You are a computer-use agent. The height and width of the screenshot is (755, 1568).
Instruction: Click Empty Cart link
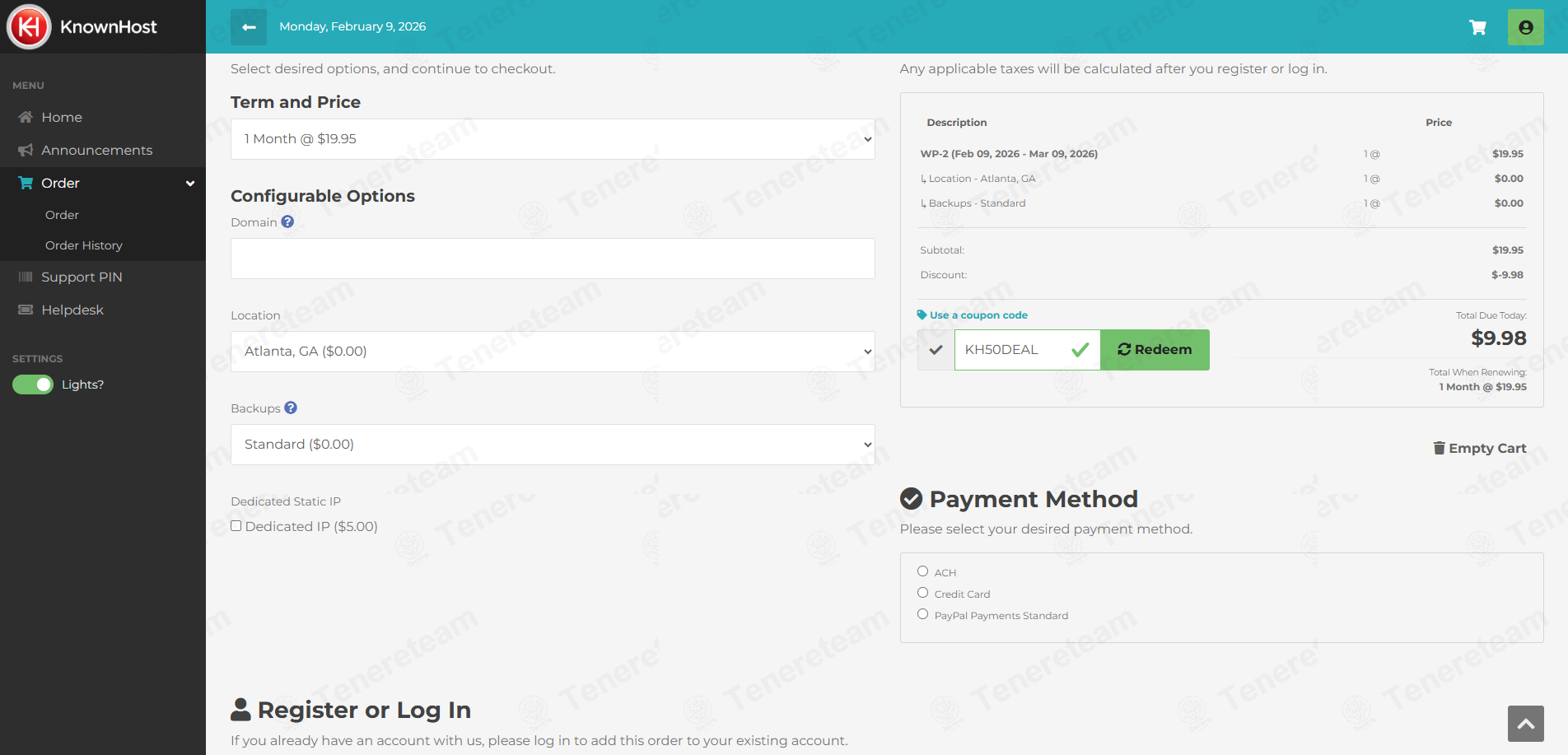[x=1480, y=448]
